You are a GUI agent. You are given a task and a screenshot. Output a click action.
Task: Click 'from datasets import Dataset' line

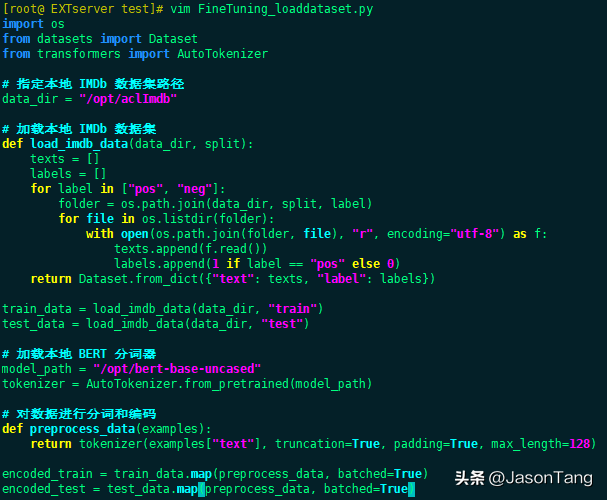(x=100, y=39)
